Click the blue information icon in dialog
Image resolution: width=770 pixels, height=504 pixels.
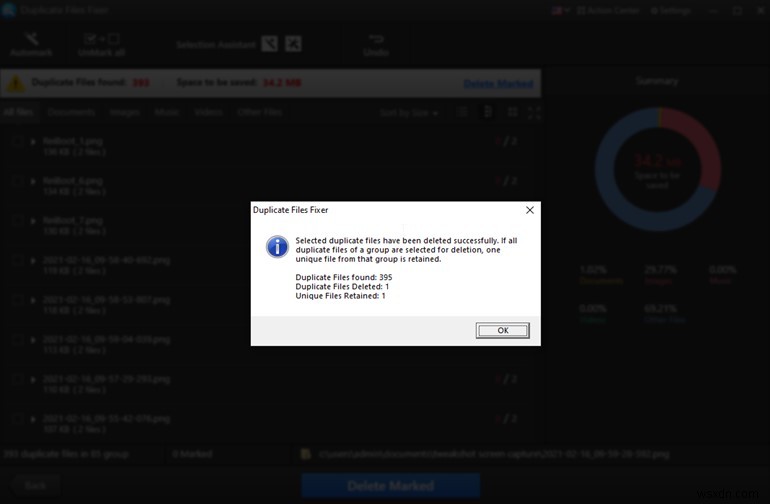277,246
